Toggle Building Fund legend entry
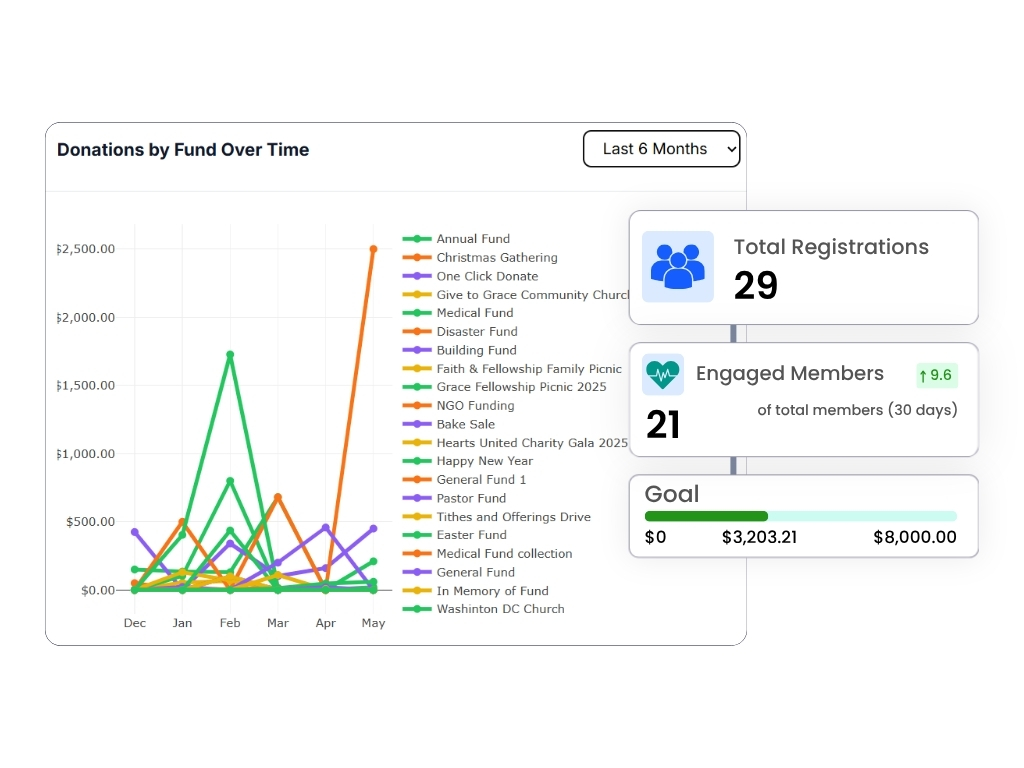Image resolution: width=1024 pixels, height=768 pixels. [x=460, y=350]
